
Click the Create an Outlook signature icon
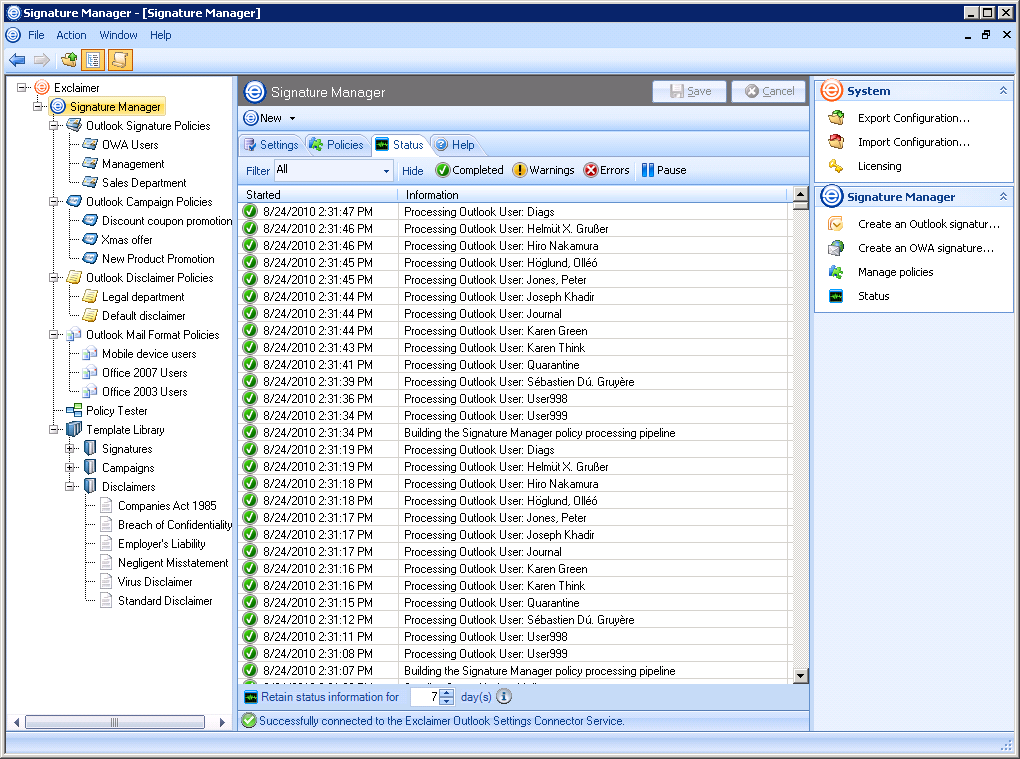[x=836, y=224]
